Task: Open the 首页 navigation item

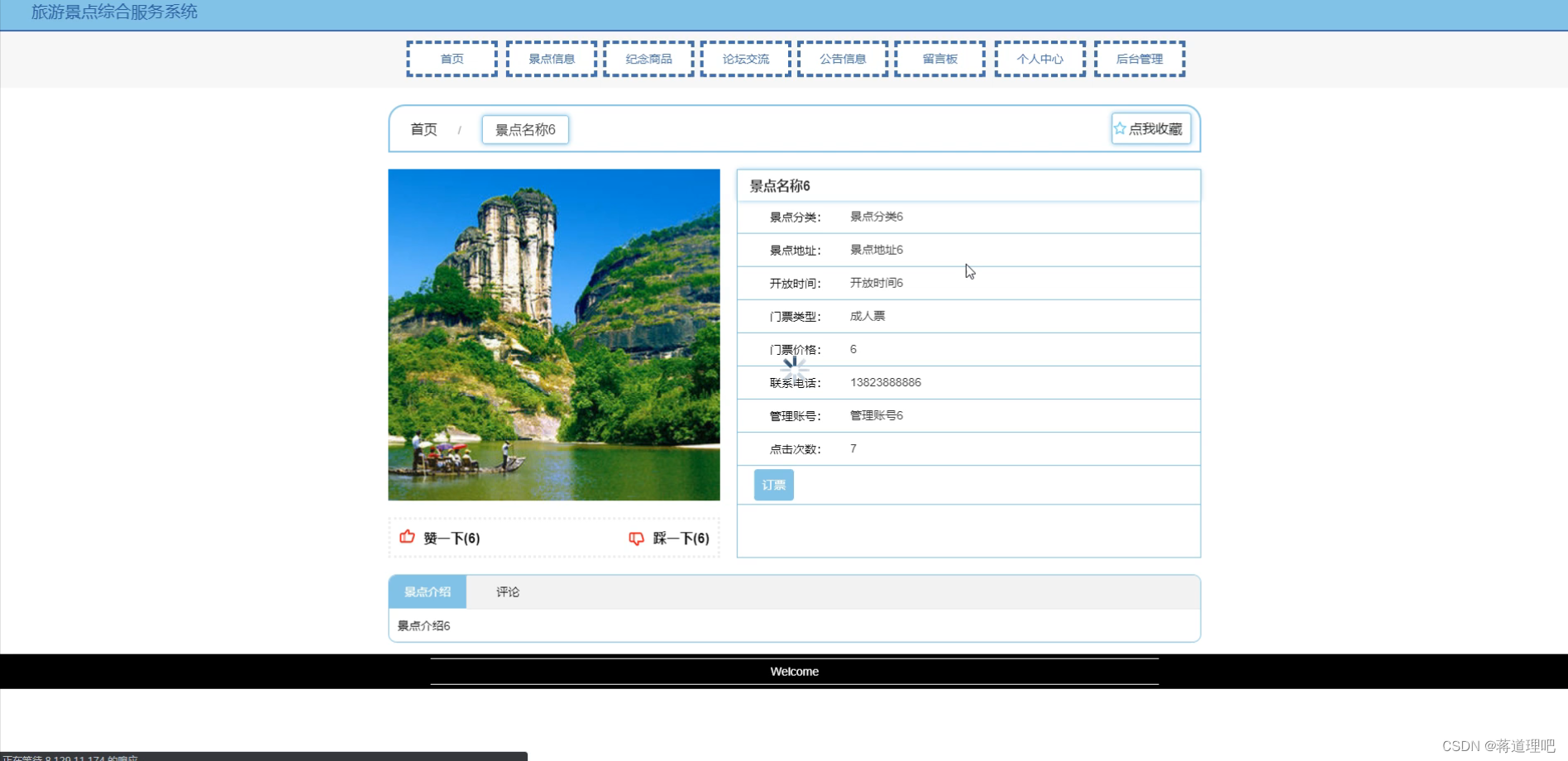Action: [x=452, y=58]
